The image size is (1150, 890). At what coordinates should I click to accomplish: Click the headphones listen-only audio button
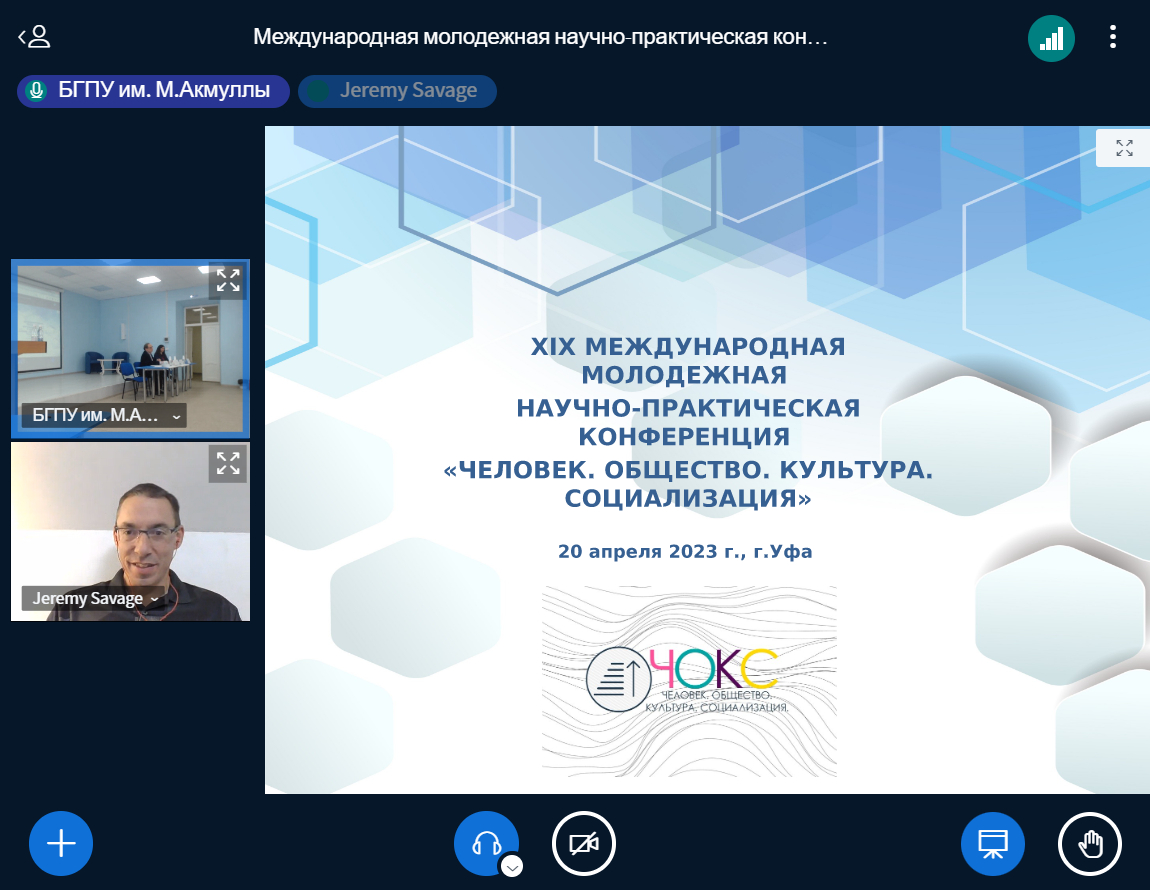coord(486,843)
